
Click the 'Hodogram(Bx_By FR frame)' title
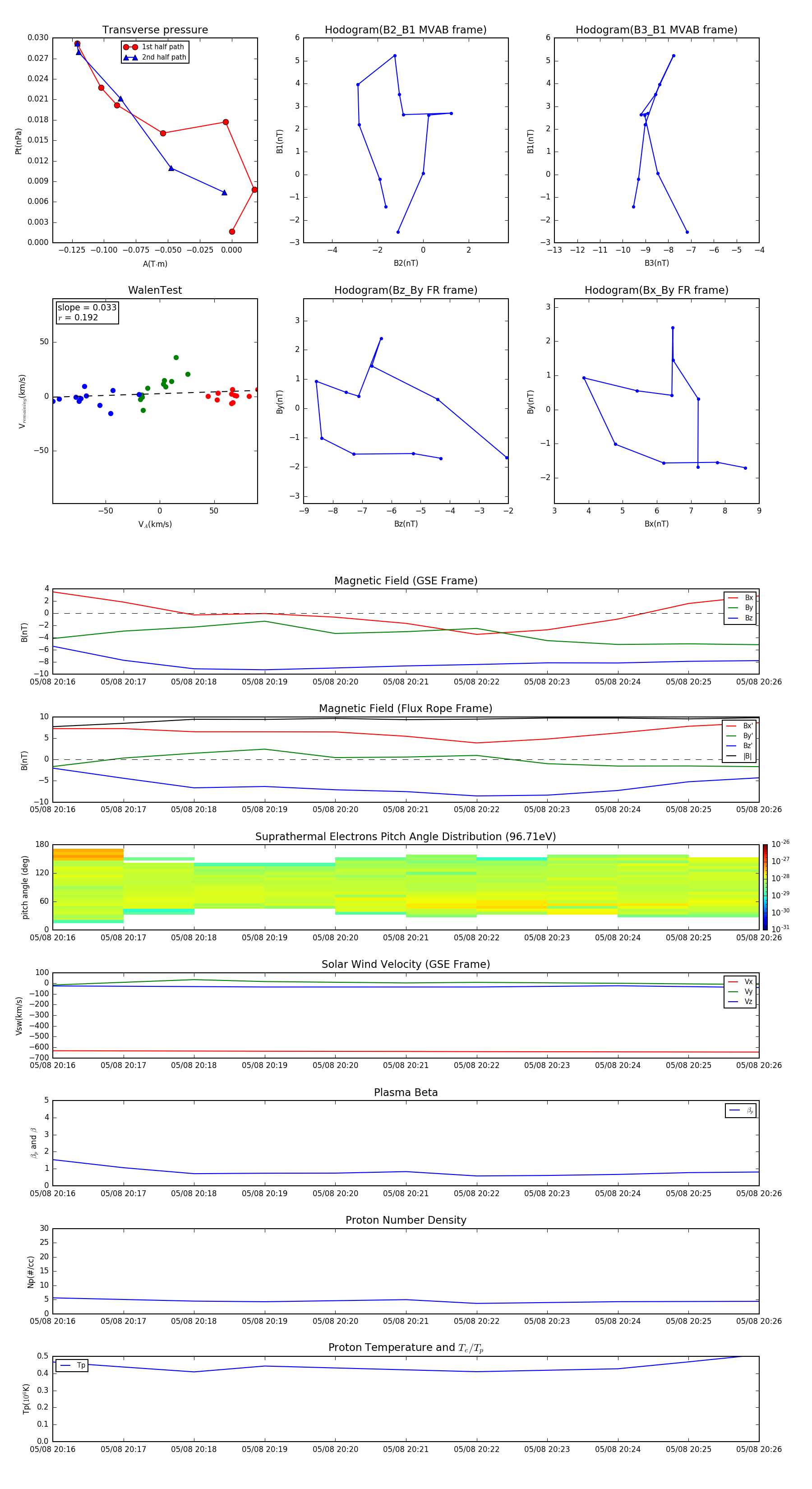tap(656, 290)
